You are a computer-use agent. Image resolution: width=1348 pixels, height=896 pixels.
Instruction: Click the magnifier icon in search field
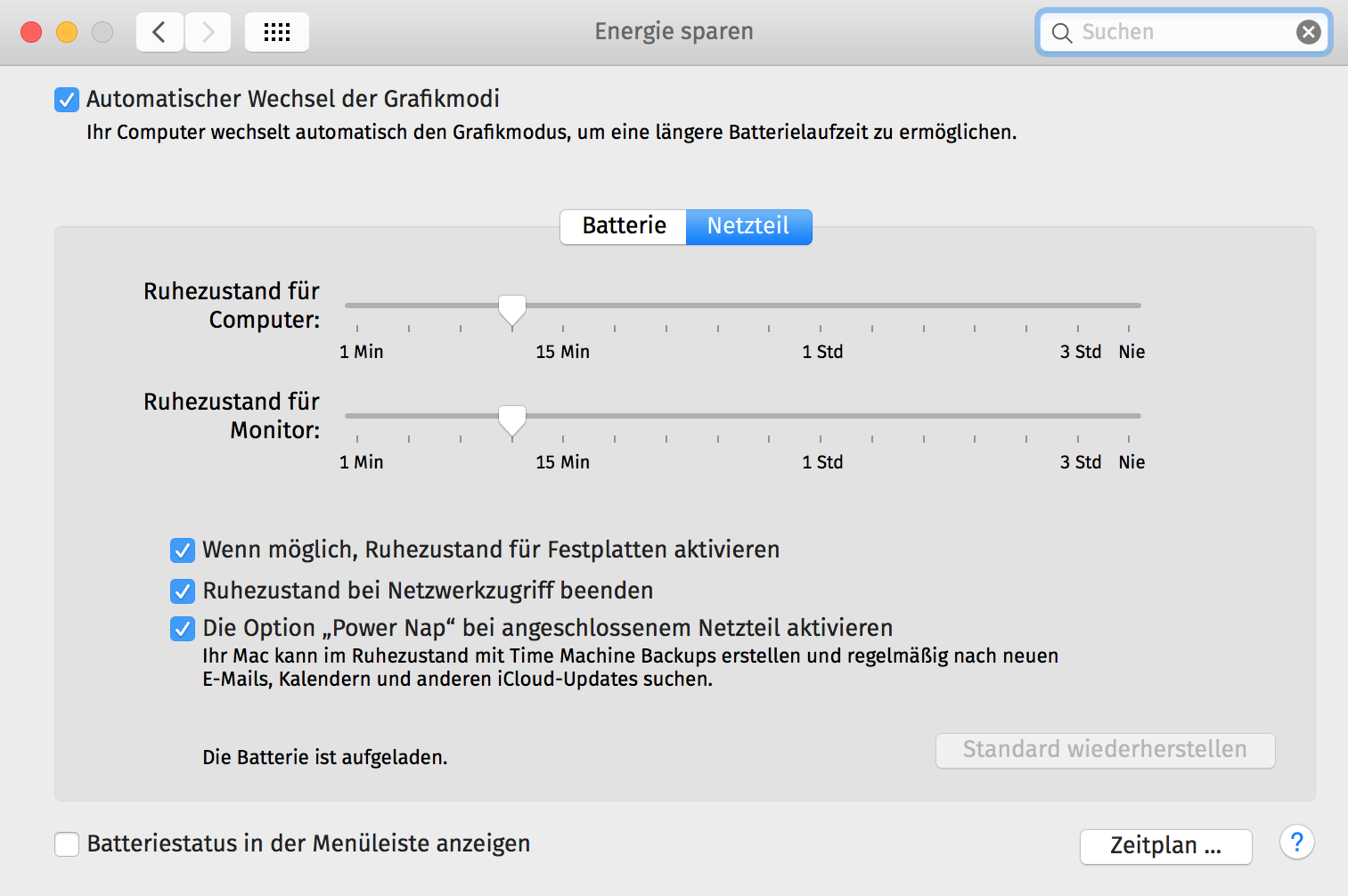[x=1061, y=33]
